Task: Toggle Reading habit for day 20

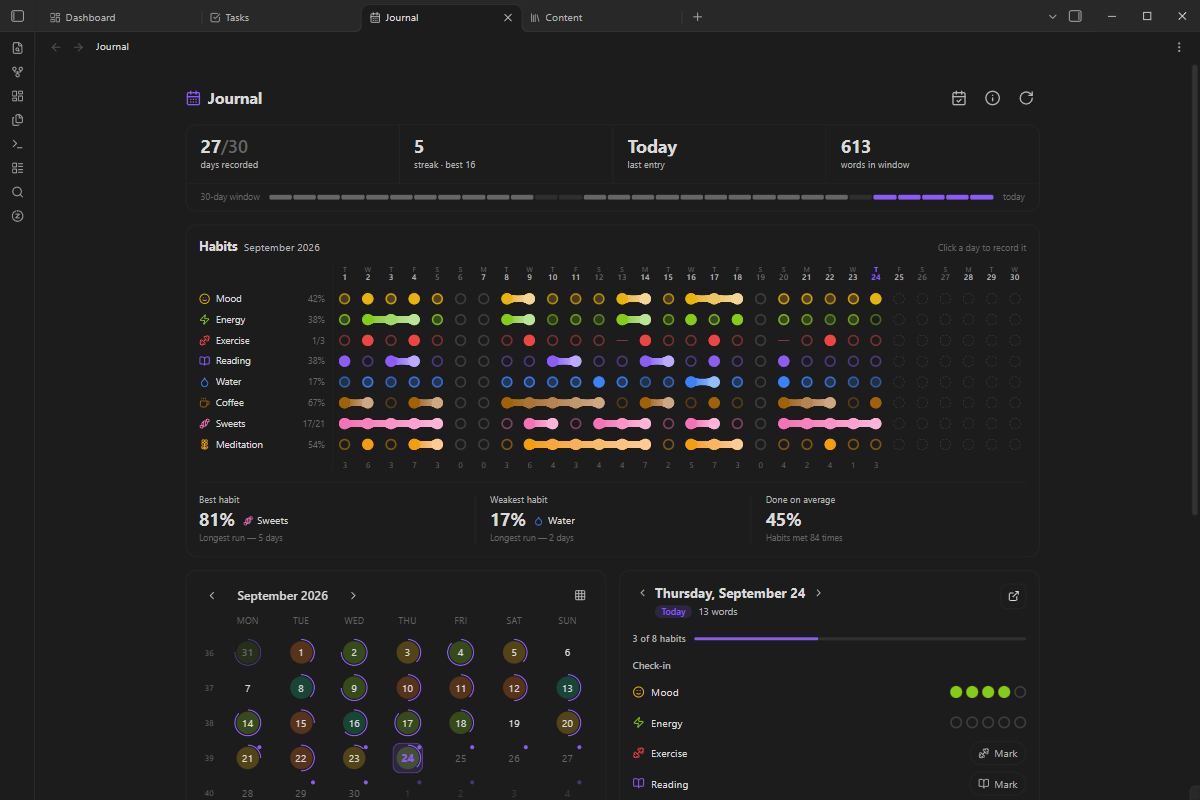Action: [x=783, y=361]
